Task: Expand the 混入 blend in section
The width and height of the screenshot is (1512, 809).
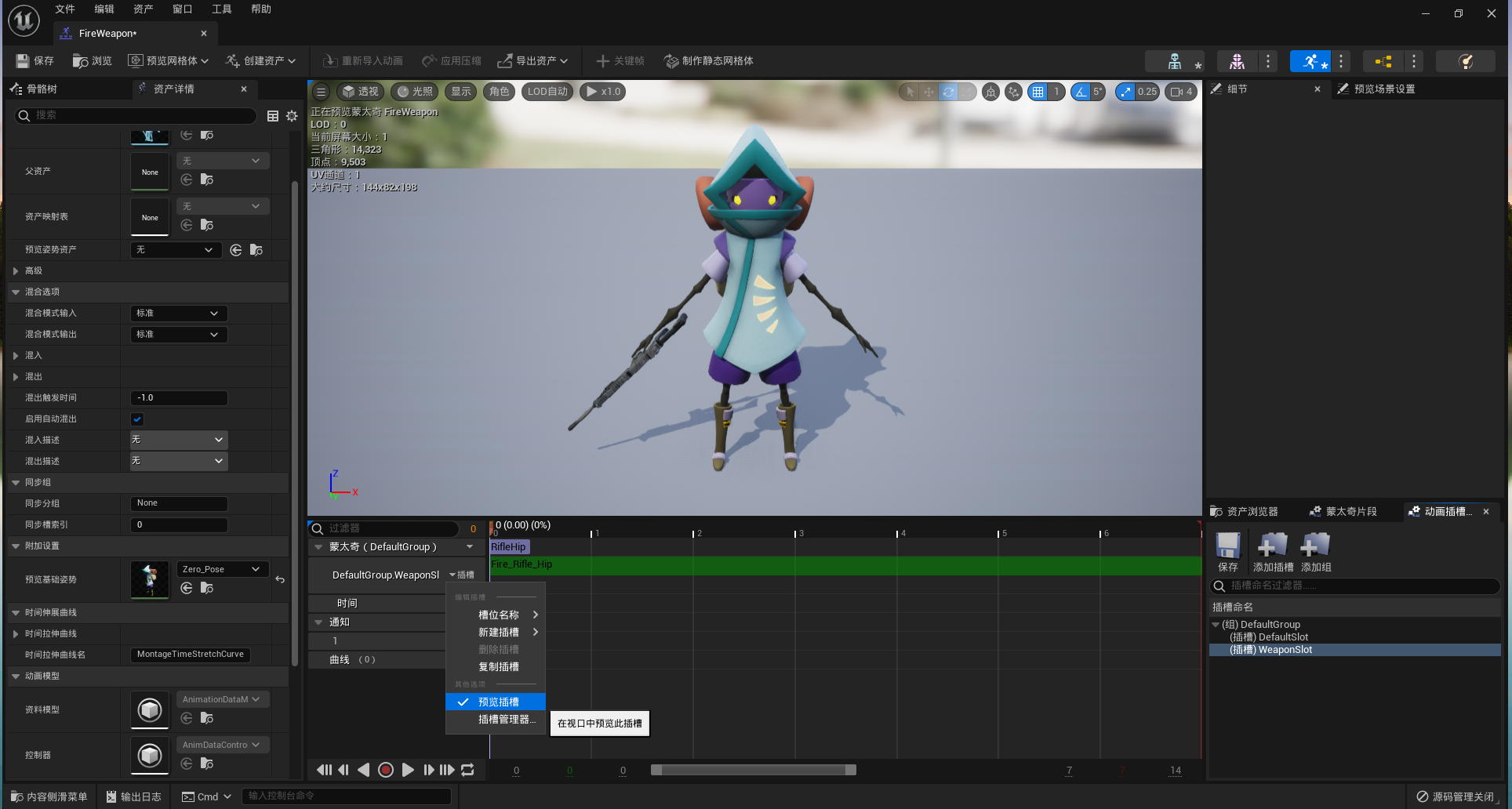Action: pyautogui.click(x=16, y=356)
